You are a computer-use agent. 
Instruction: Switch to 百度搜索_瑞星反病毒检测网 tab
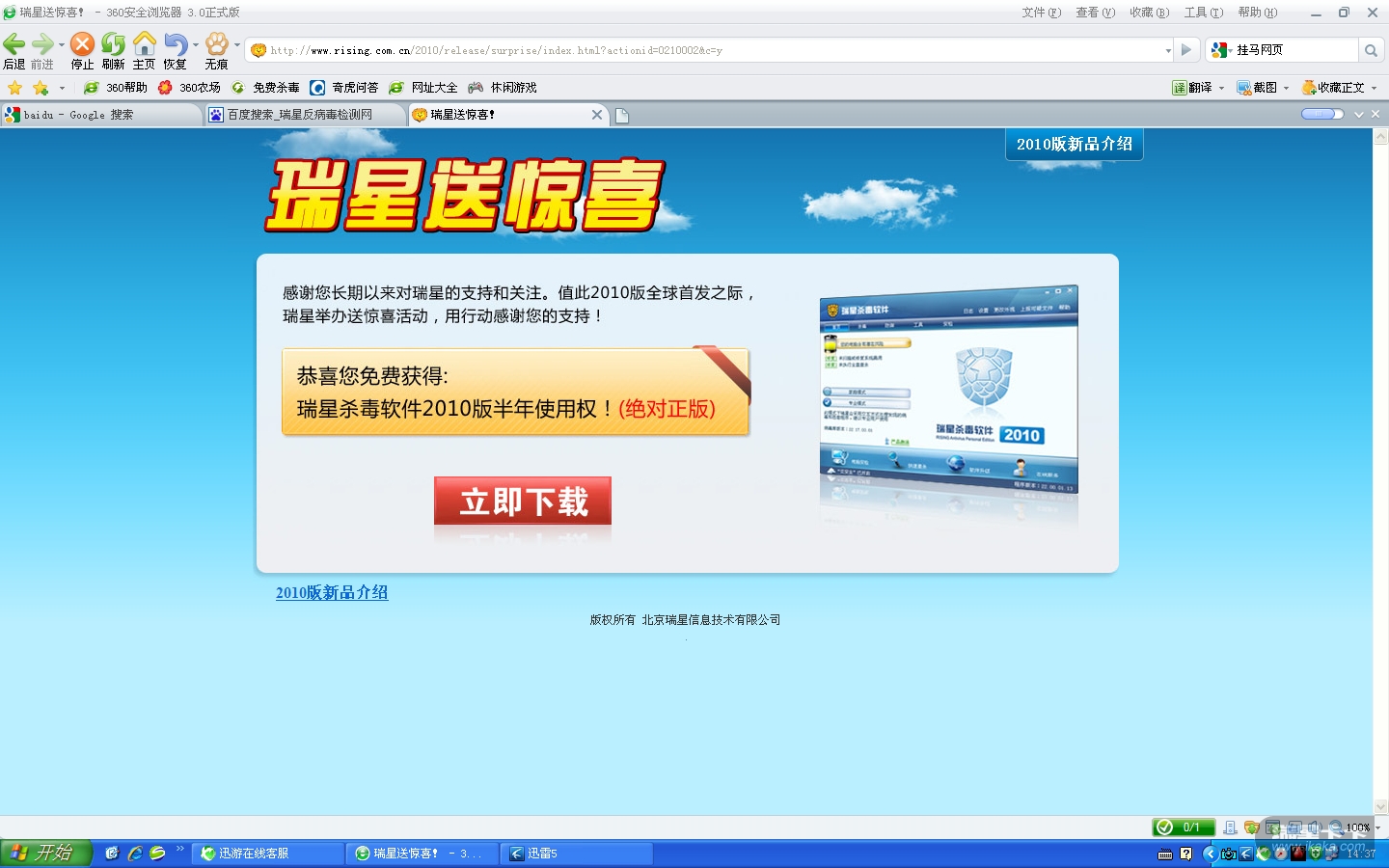coord(305,116)
